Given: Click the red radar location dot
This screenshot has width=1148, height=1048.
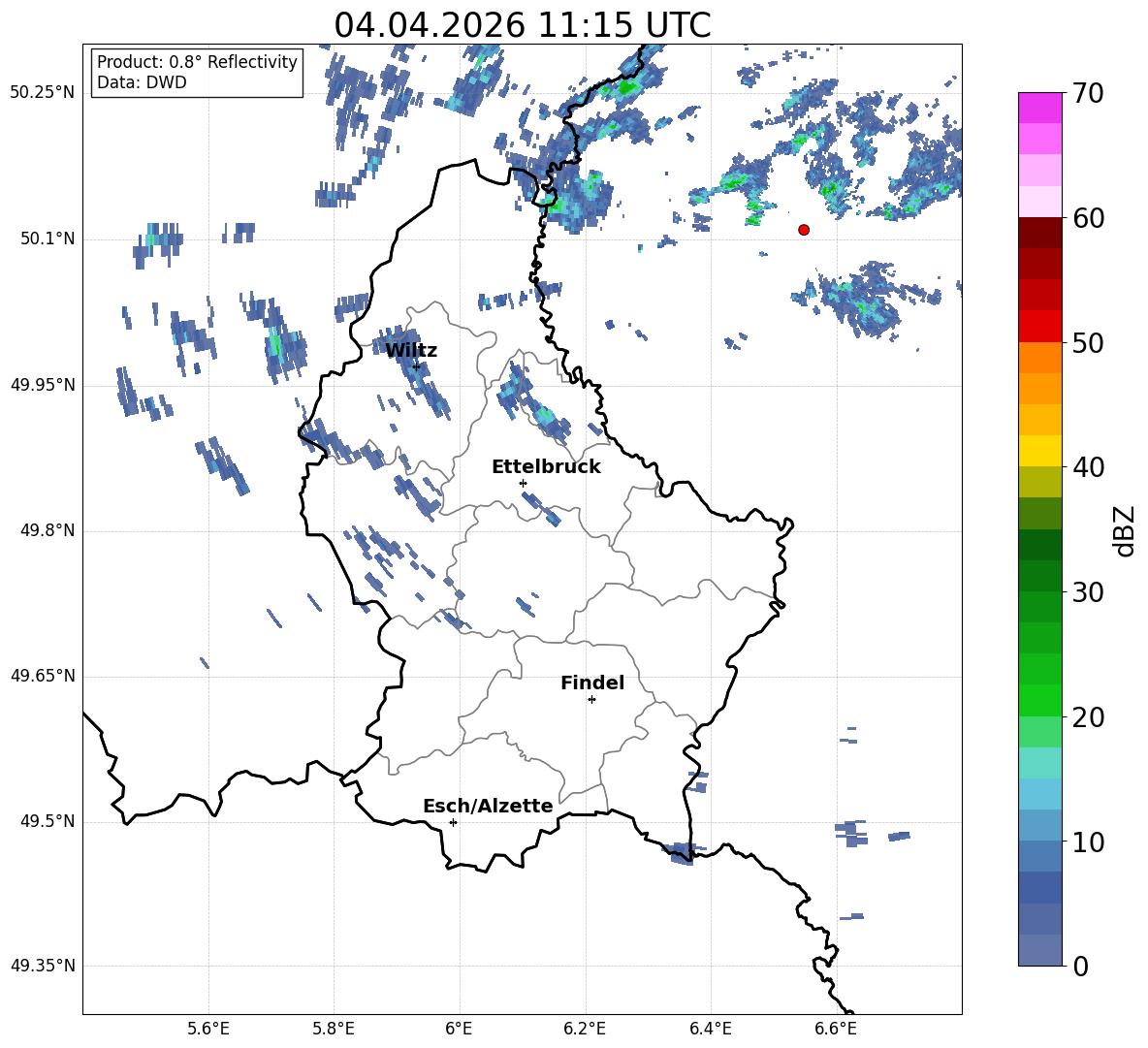Looking at the screenshot, I should coord(804,230).
